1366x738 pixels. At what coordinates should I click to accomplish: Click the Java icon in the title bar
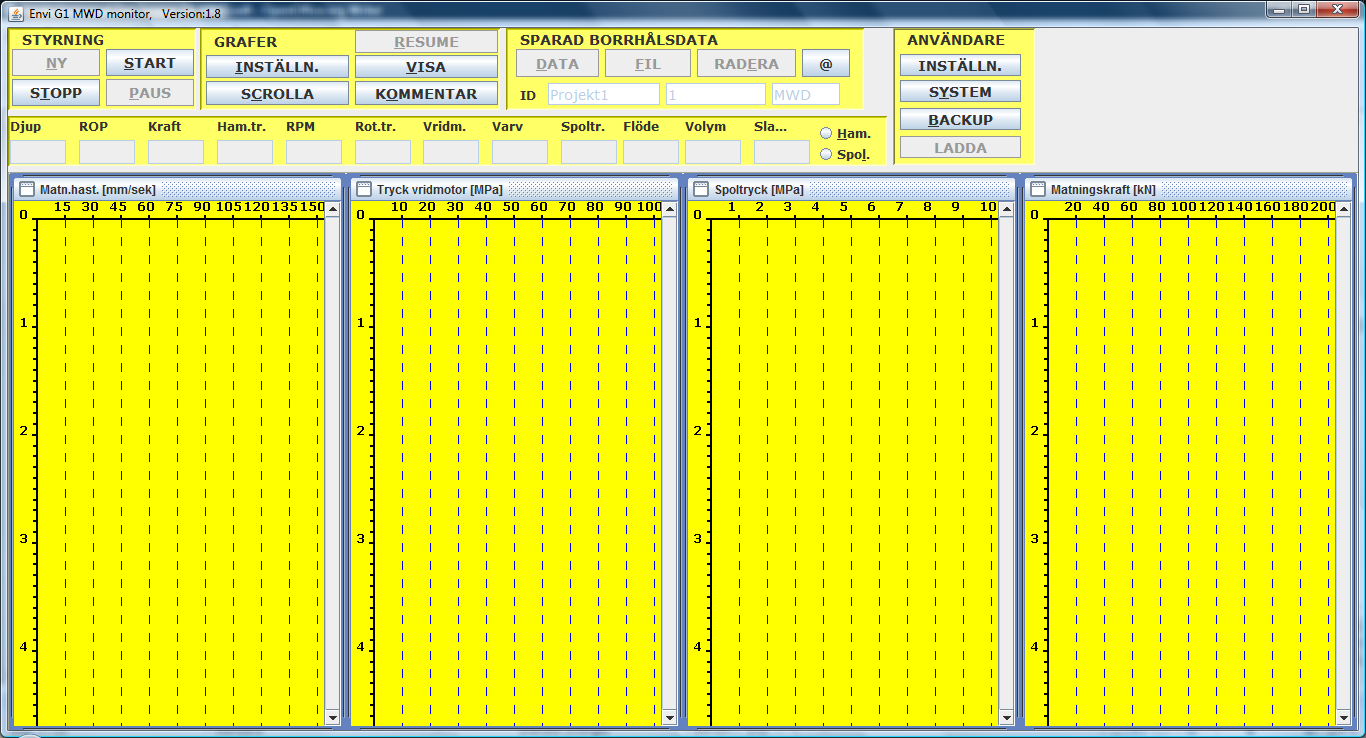pos(16,12)
